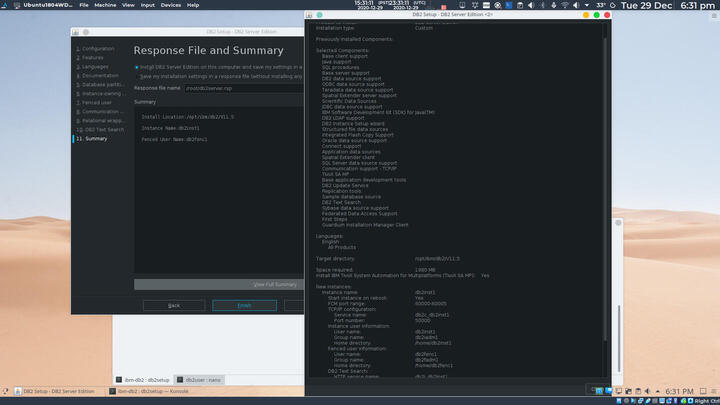Image resolution: width=720 pixels, height=405 pixels.
Task: Click the Wi-Fi icon in macOS menu bar
Action: [564, 5]
